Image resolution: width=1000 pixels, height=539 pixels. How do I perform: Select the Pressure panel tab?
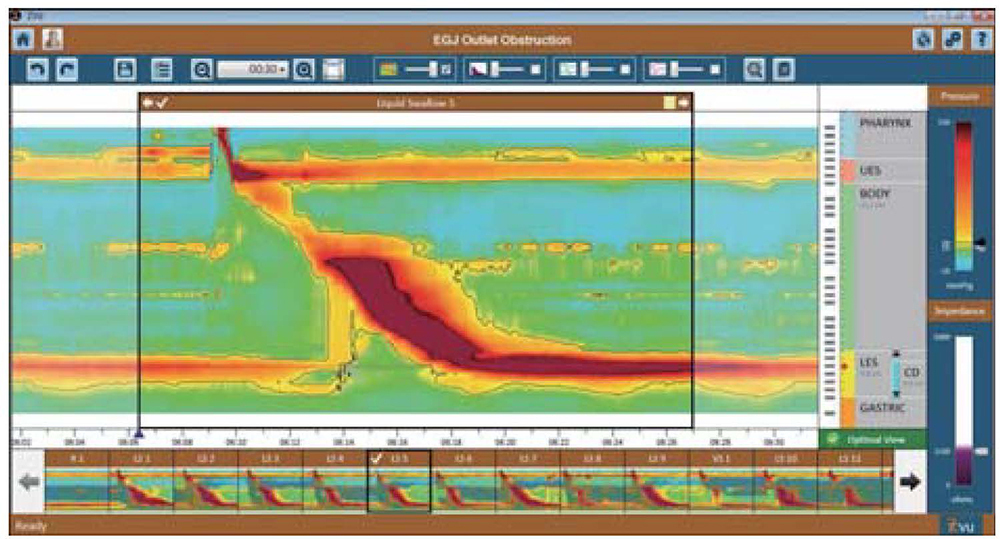tap(961, 97)
